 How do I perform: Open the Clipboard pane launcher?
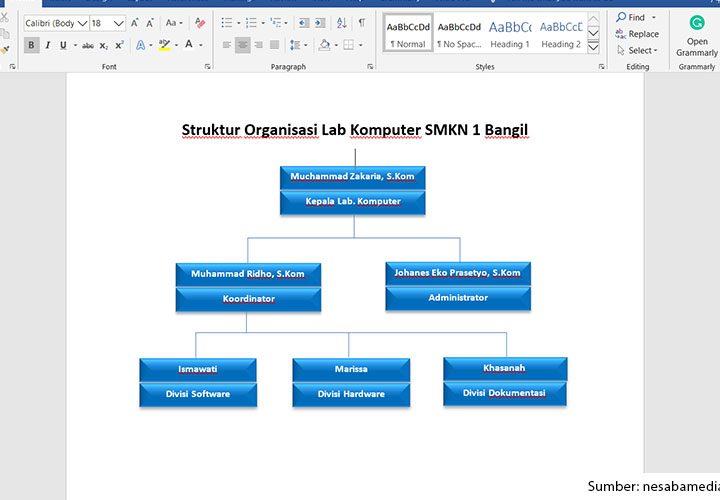coord(12,67)
